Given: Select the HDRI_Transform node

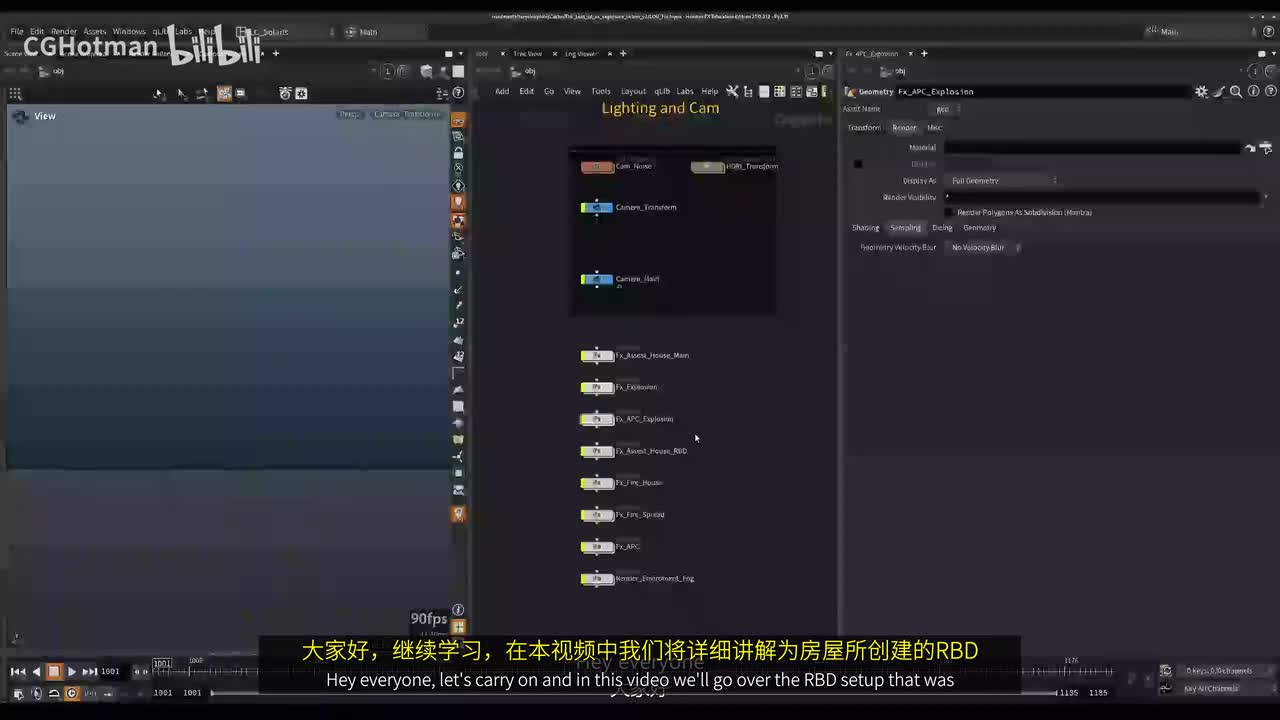Looking at the screenshot, I should tap(707, 167).
